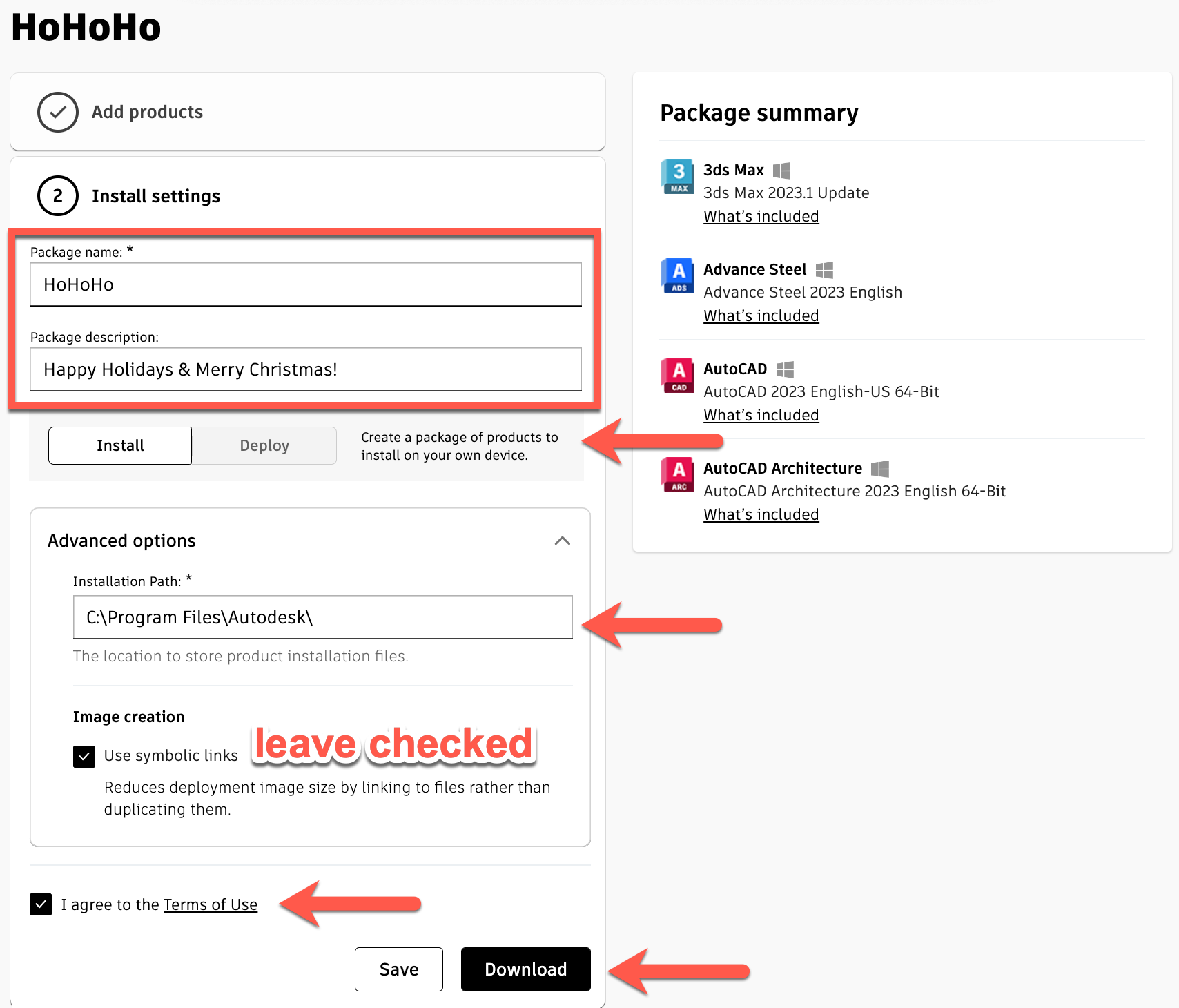This screenshot has height=1008, width=1179.
Task: Open the Add products step
Action: [x=308, y=112]
